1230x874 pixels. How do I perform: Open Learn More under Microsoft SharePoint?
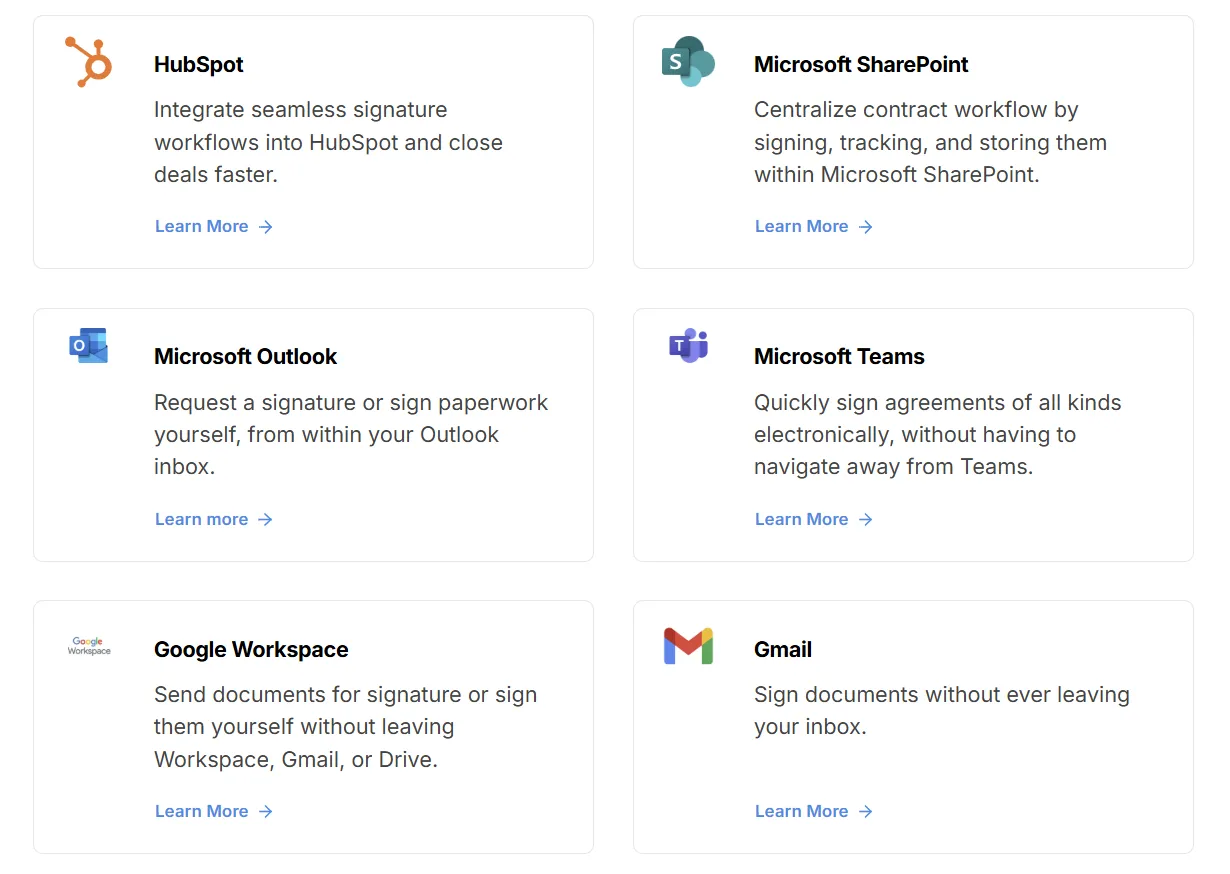point(802,226)
